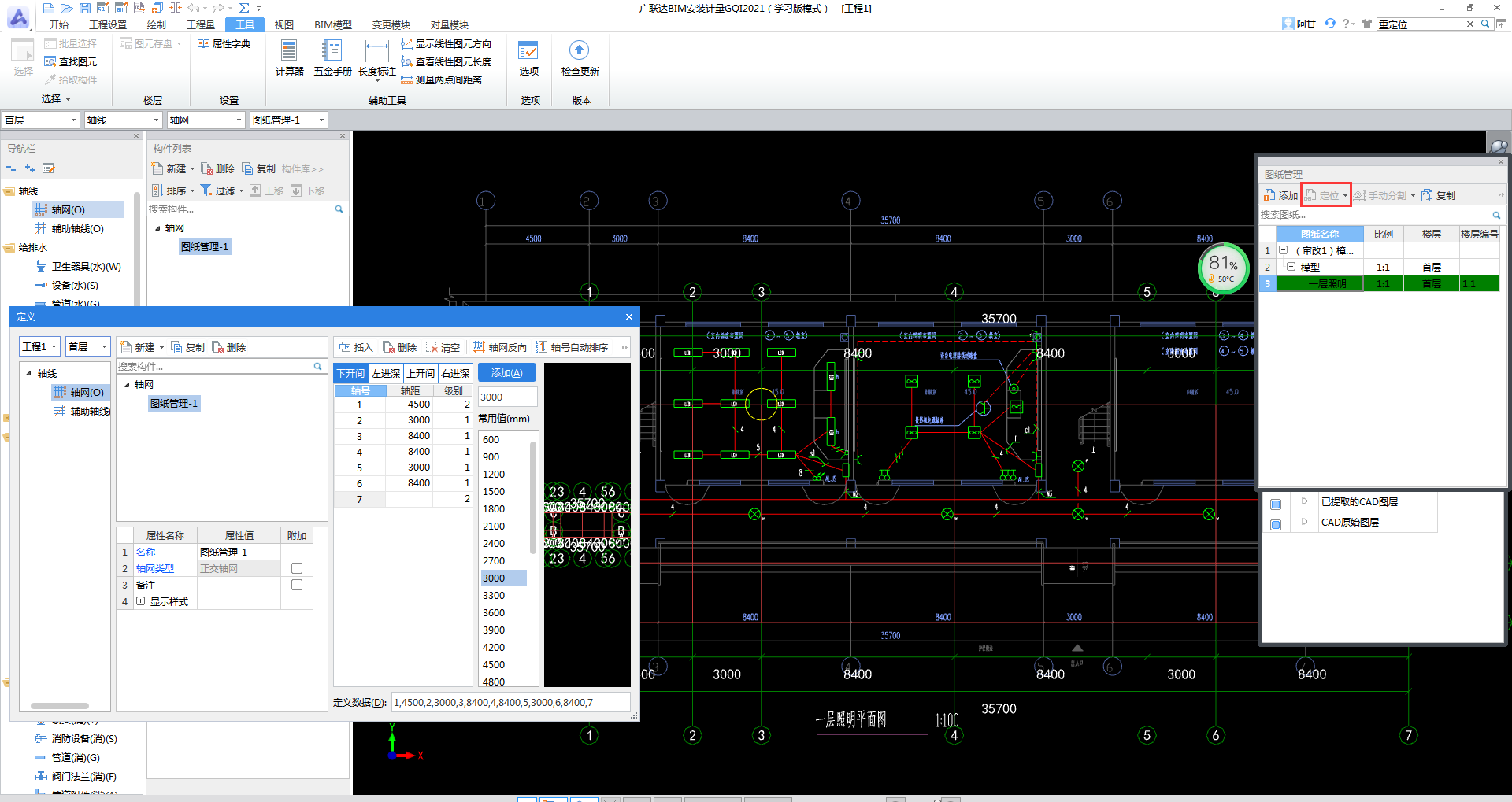Select 轴网(O) in navigation tree
Screen dimensions: 1512x802
pyautogui.click(x=79, y=210)
